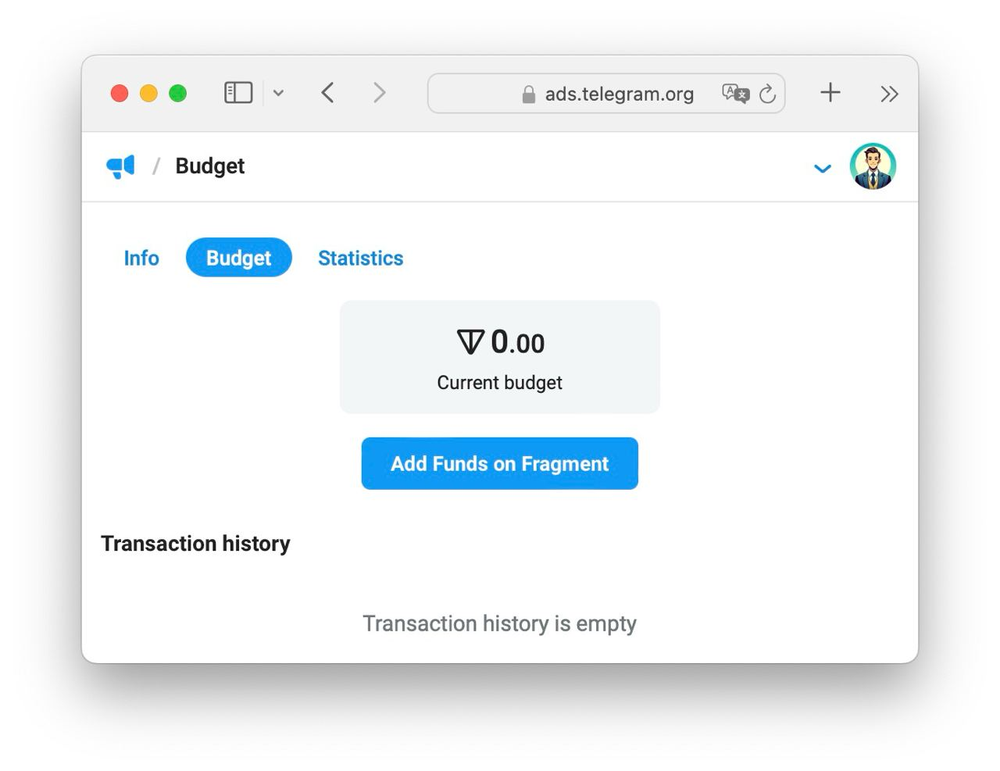Switch to the Info tab
The image size is (1000, 771).
coord(141,258)
